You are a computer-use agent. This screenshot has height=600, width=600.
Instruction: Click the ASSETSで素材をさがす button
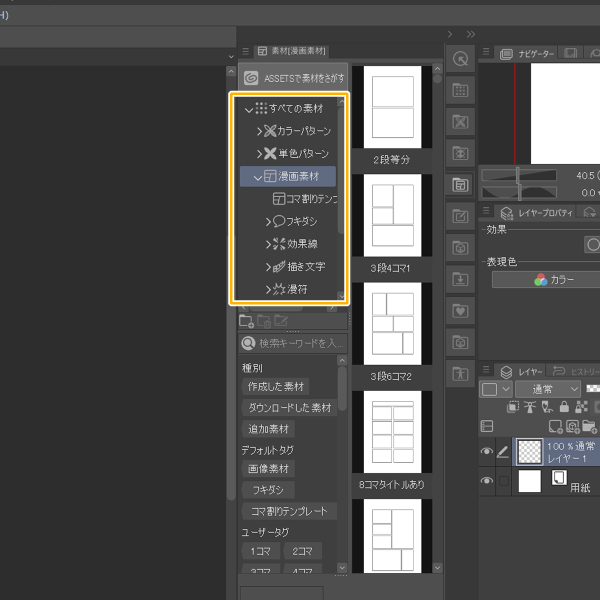coord(293,78)
